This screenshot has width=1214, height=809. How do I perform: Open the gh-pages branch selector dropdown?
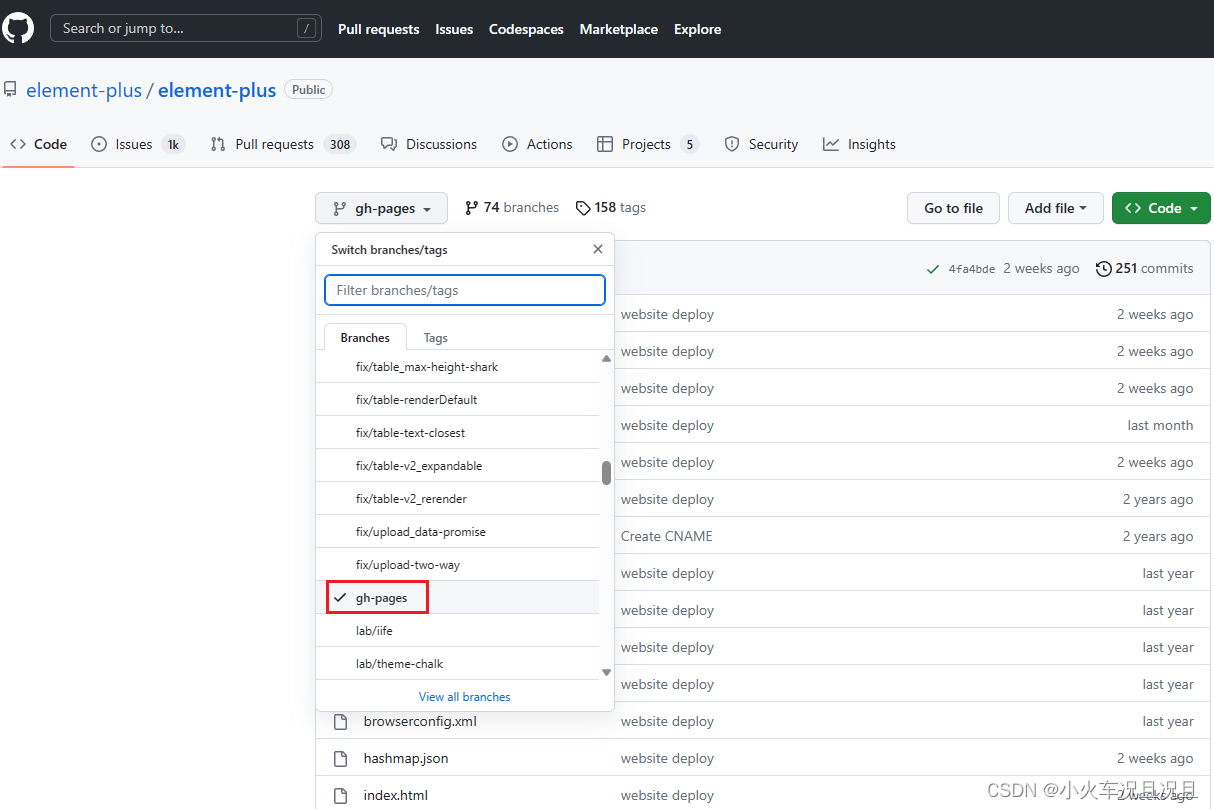(381, 208)
